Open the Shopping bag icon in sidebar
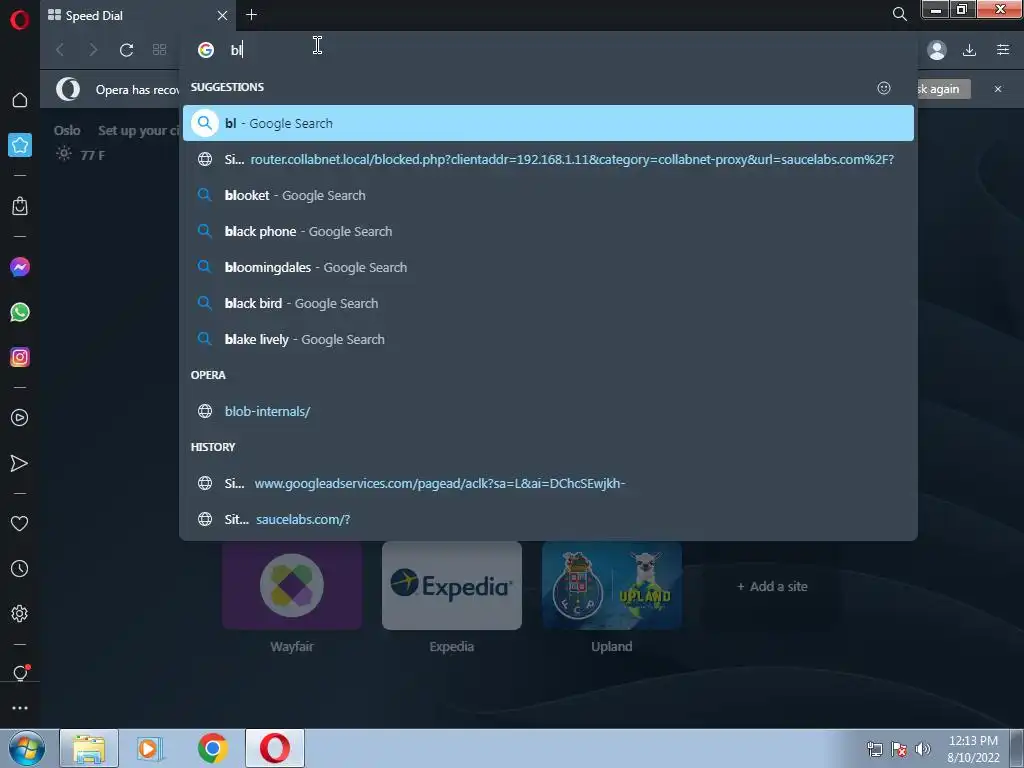 coord(20,206)
